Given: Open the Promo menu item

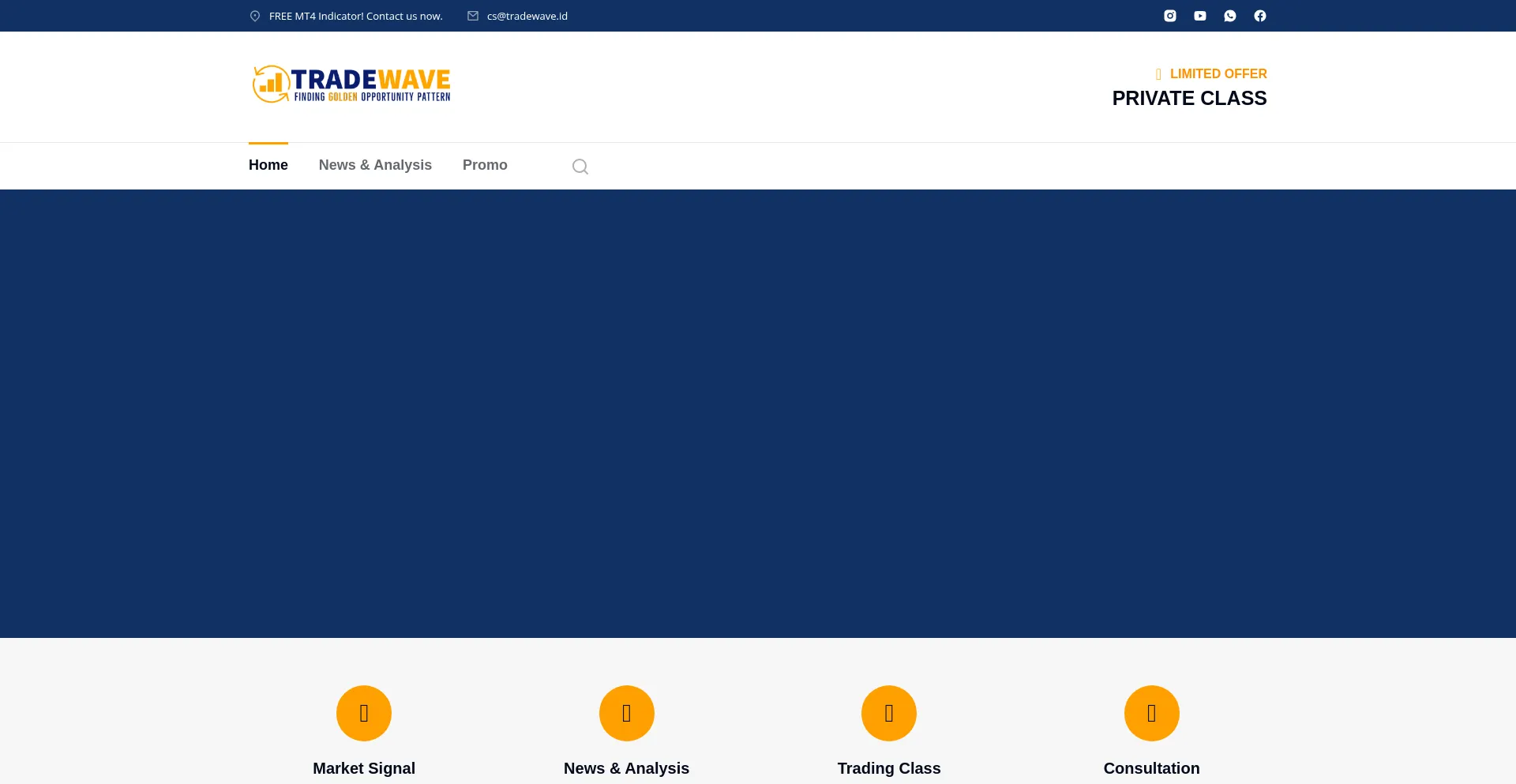Looking at the screenshot, I should (x=485, y=165).
